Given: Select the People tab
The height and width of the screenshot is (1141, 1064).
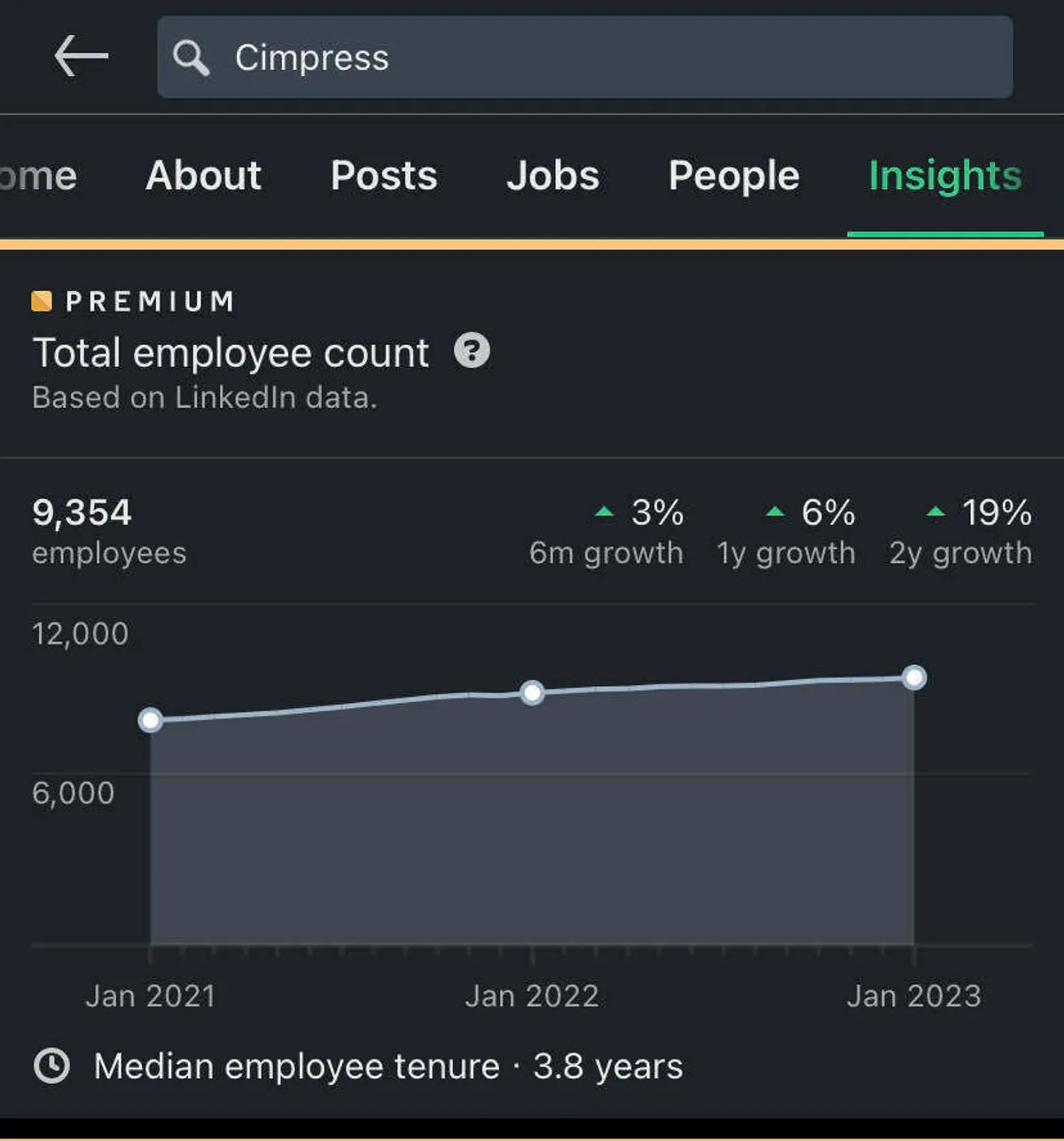Looking at the screenshot, I should (x=734, y=176).
